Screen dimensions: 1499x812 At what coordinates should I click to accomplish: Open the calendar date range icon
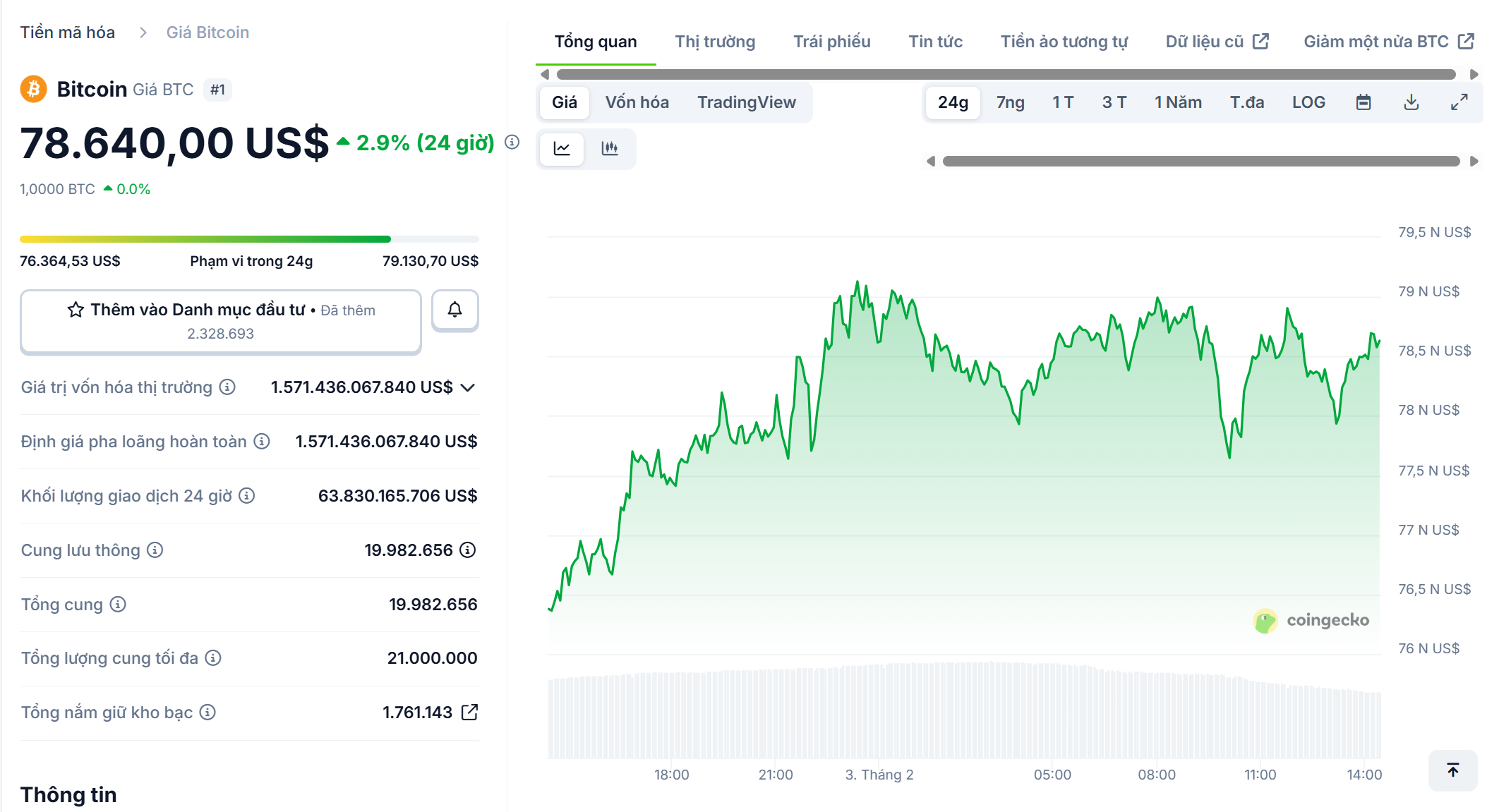pyautogui.click(x=1363, y=102)
